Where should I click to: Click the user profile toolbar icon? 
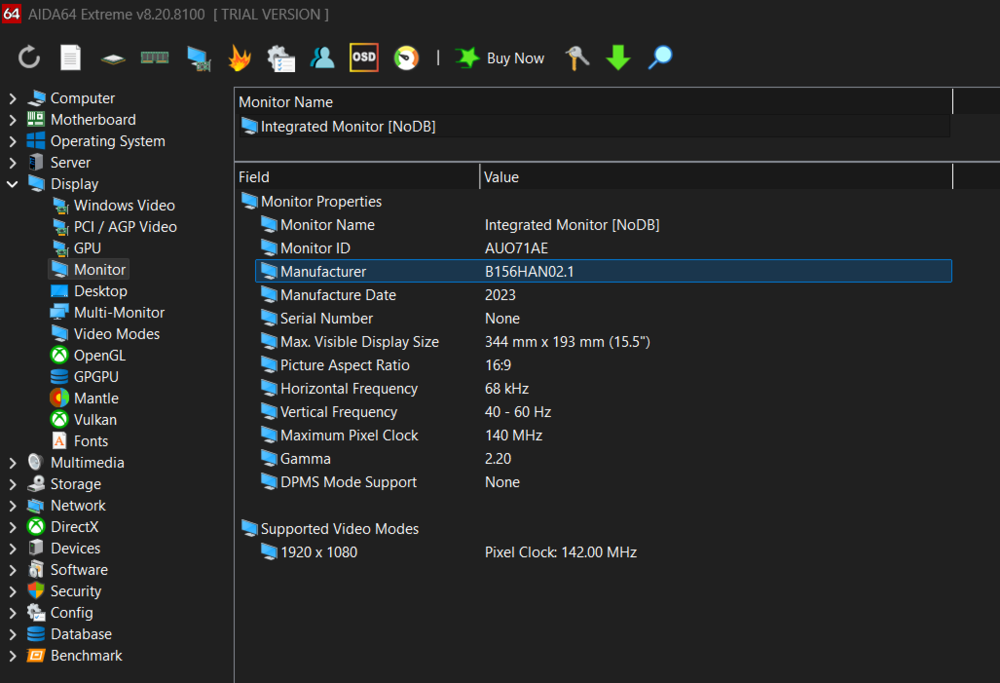coord(322,57)
